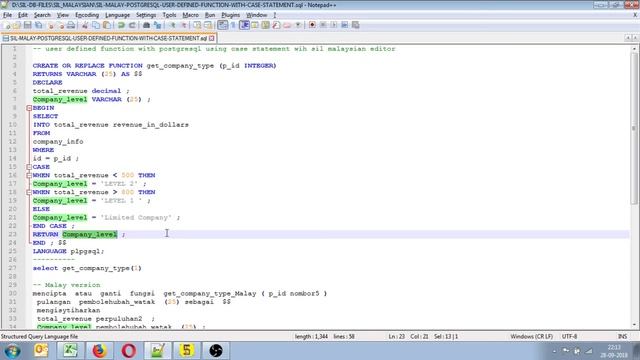The height and width of the screenshot is (360, 640).
Task: Toggle file monitoring (eye icon)
Action: point(298,25)
